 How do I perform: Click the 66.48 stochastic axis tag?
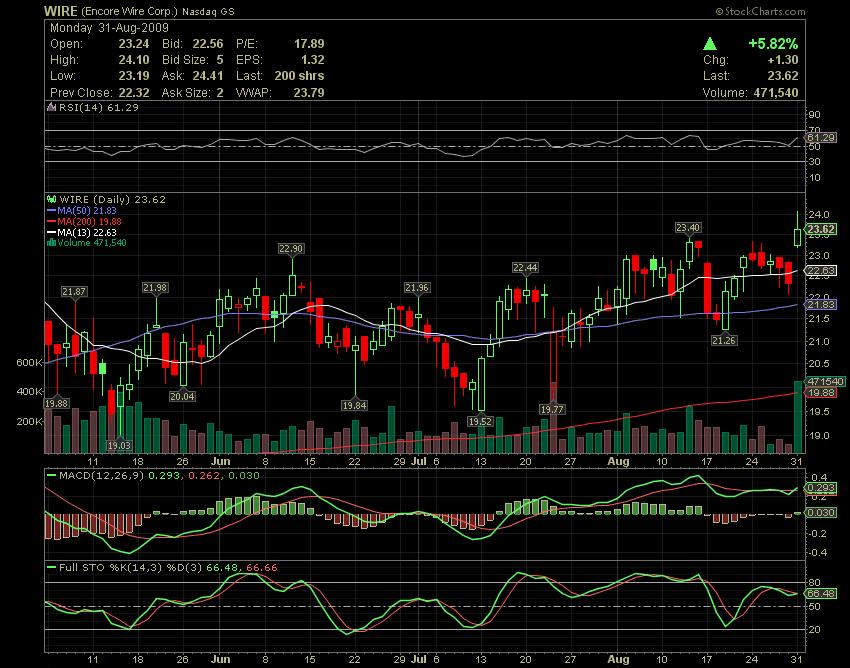821,594
